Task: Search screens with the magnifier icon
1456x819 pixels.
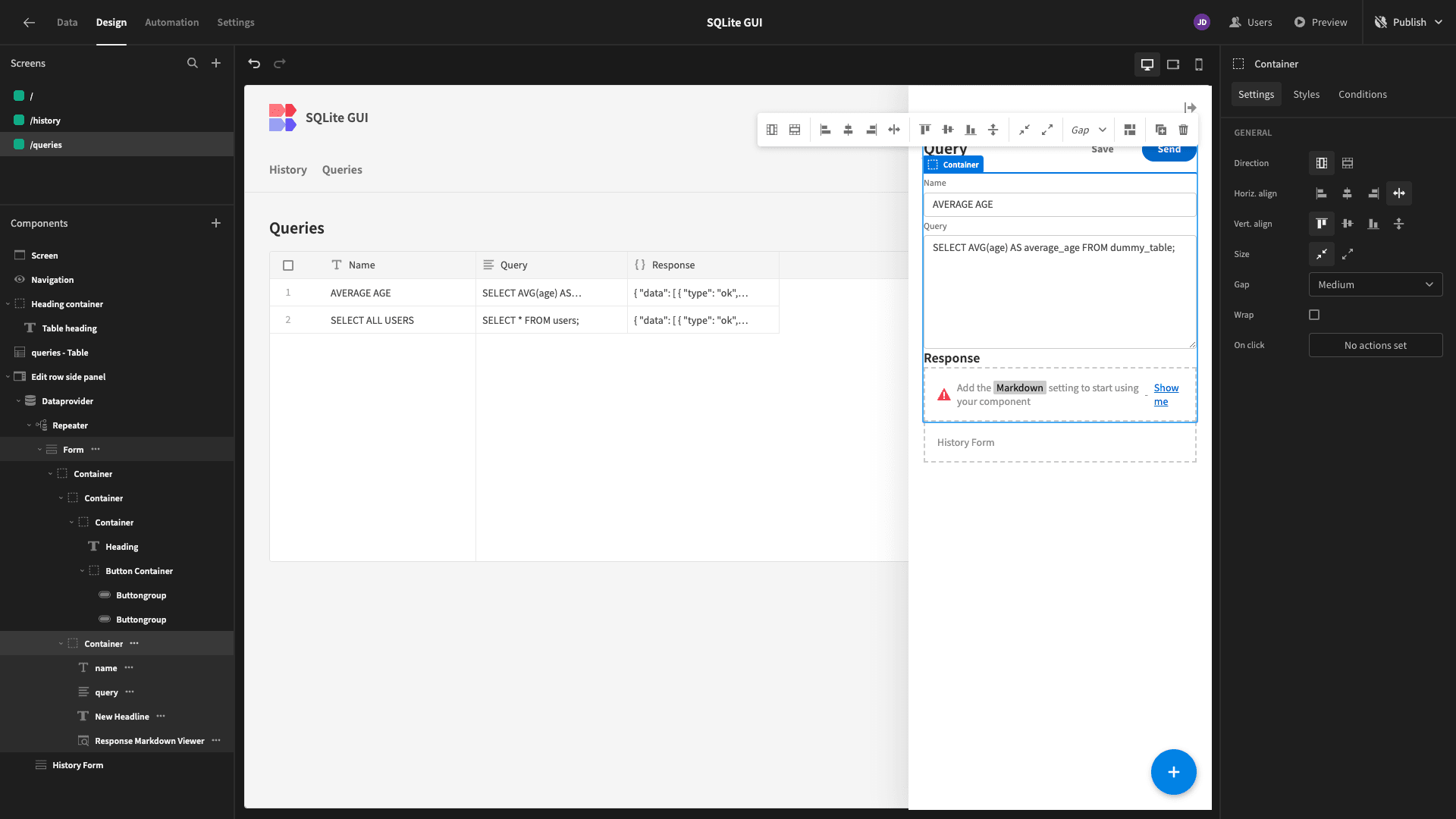Action: click(x=193, y=63)
